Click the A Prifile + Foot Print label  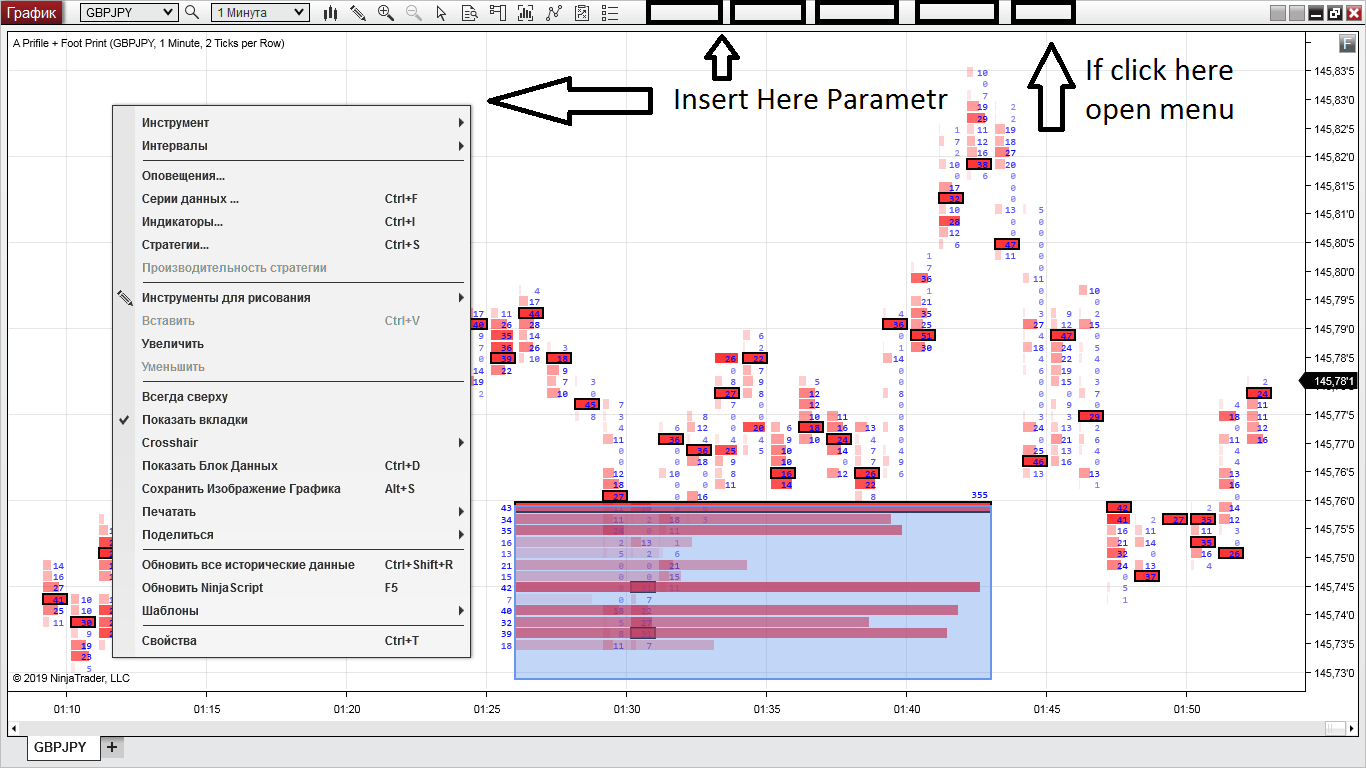coord(149,43)
